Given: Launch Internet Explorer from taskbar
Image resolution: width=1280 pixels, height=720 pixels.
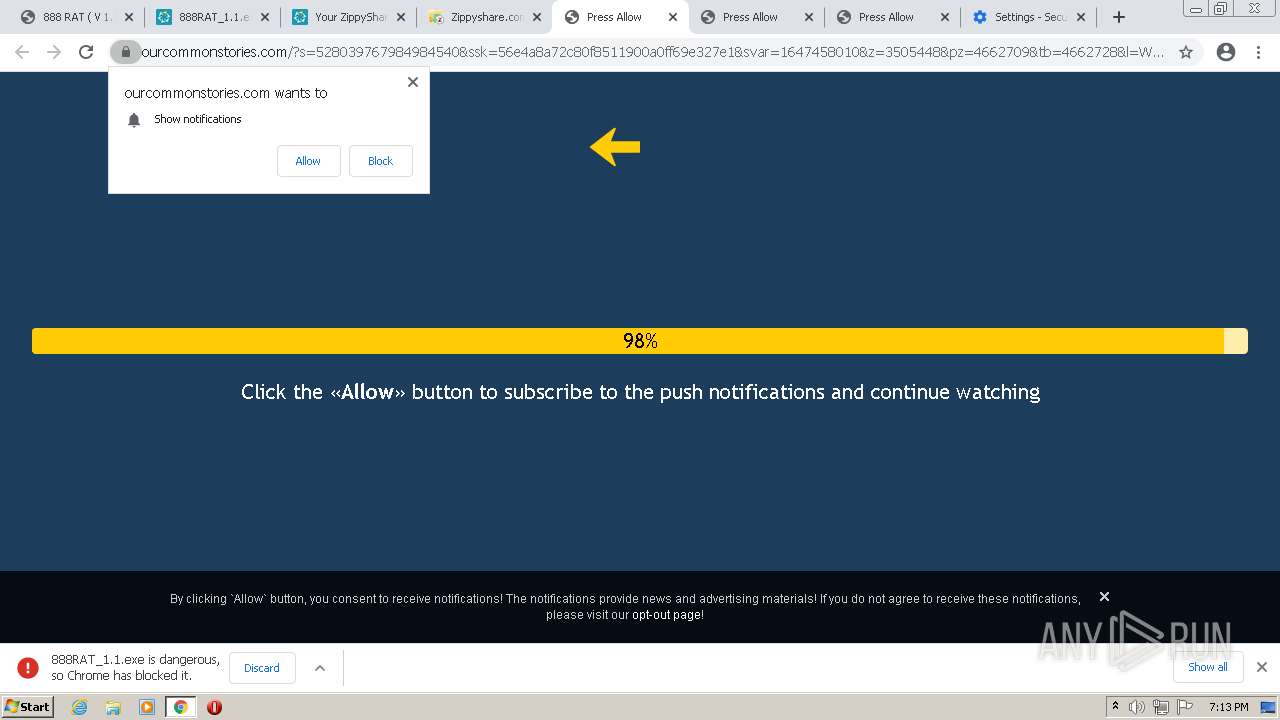Looking at the screenshot, I should tap(79, 707).
